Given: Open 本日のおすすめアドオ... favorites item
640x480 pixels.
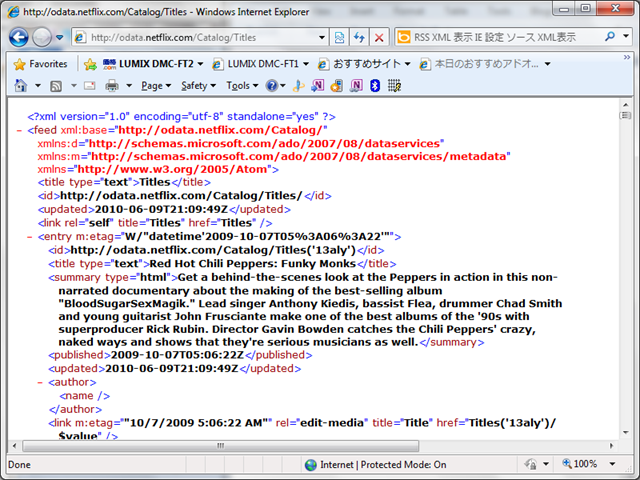Looking at the screenshot, I should tap(479, 64).
